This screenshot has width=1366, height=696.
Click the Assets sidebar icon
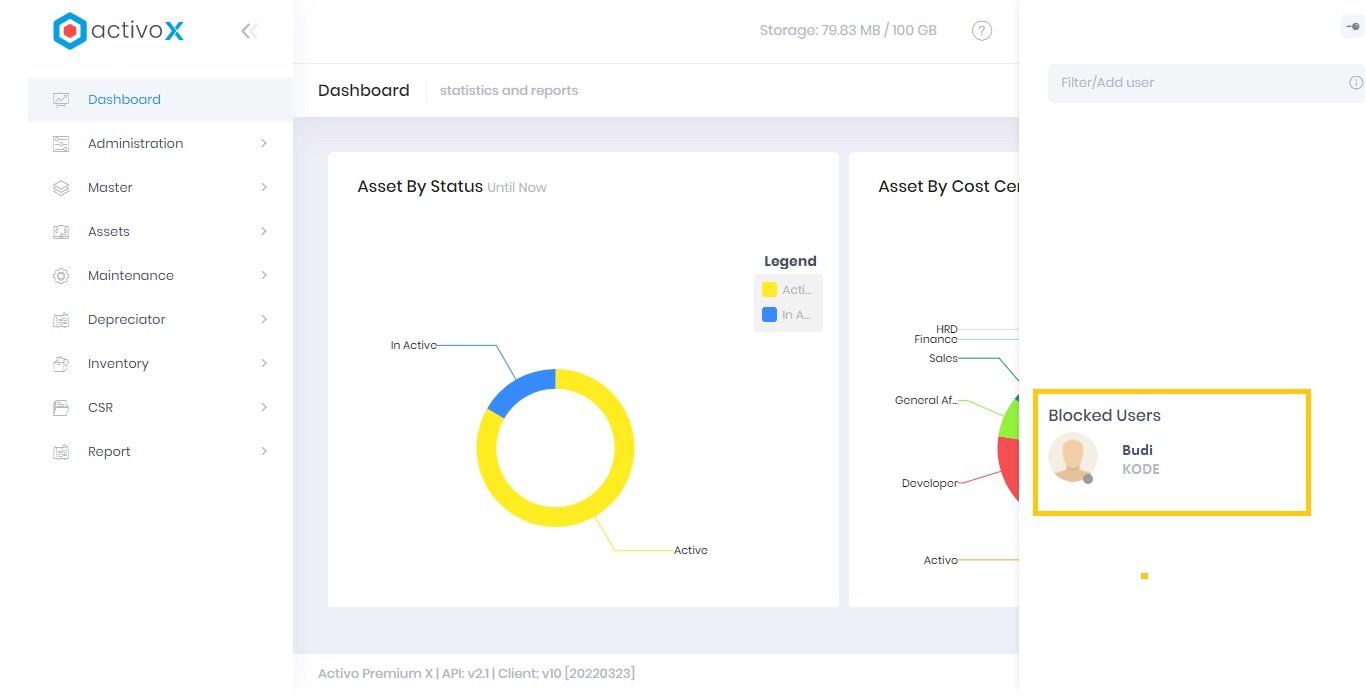(x=61, y=232)
